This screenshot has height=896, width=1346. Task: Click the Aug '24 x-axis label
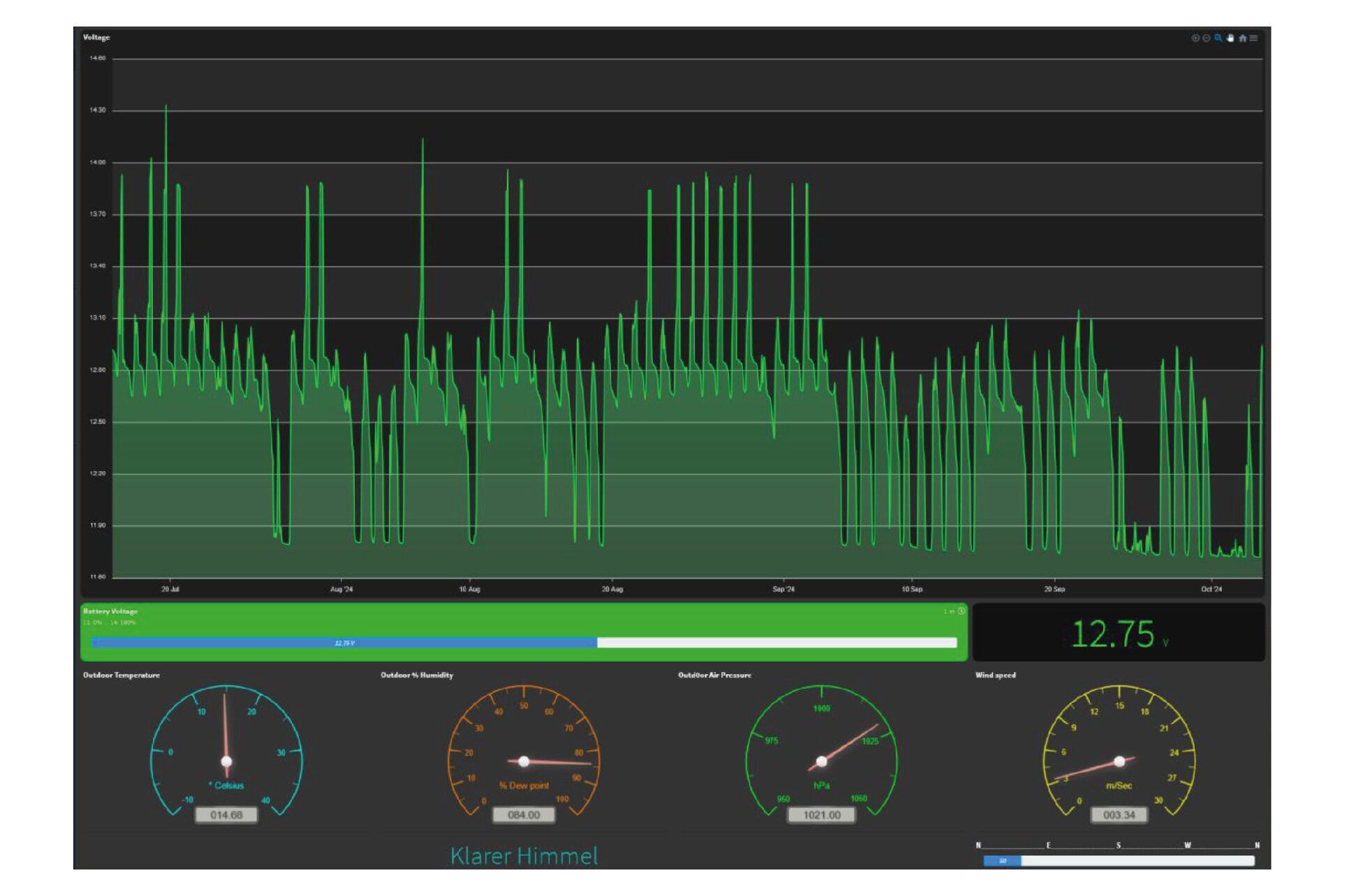point(341,589)
